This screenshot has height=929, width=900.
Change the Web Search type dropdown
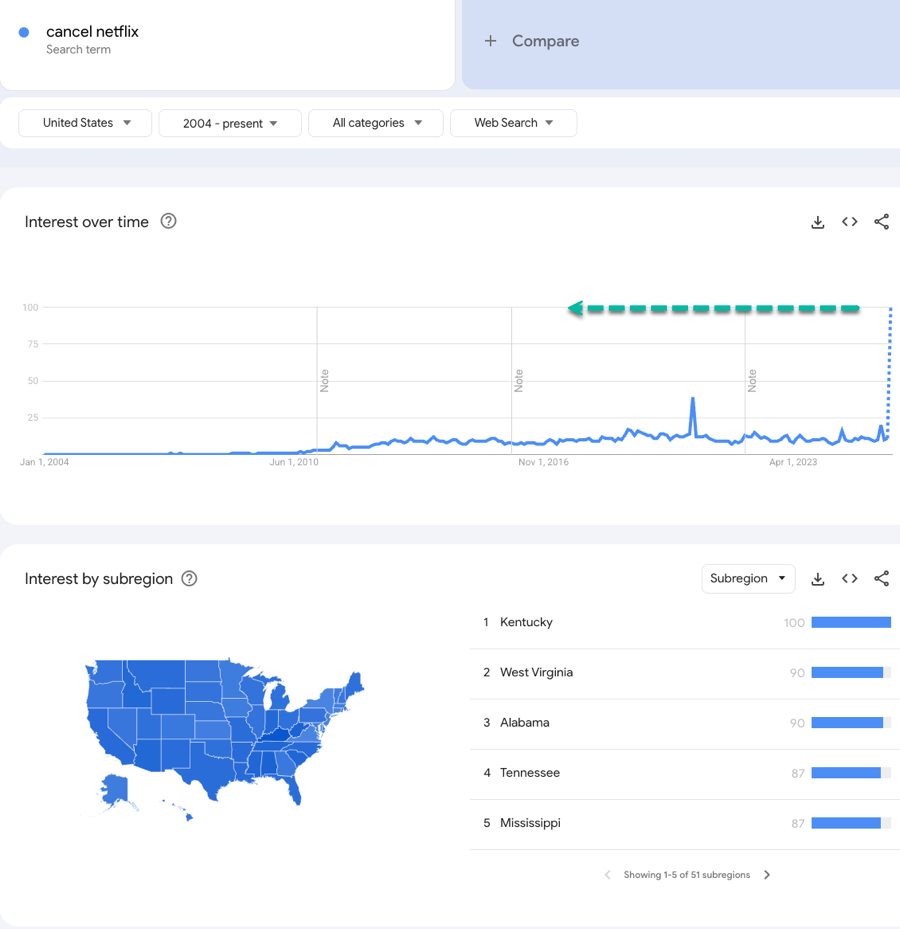pyautogui.click(x=513, y=123)
